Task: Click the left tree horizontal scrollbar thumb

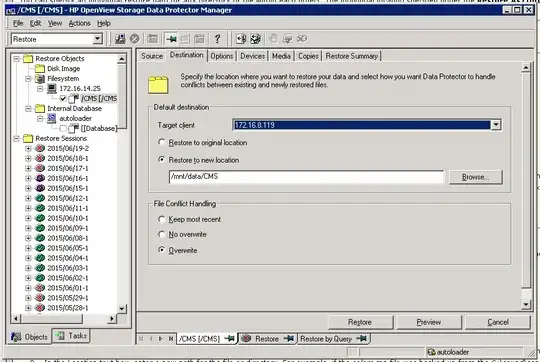Action: tap(51, 319)
